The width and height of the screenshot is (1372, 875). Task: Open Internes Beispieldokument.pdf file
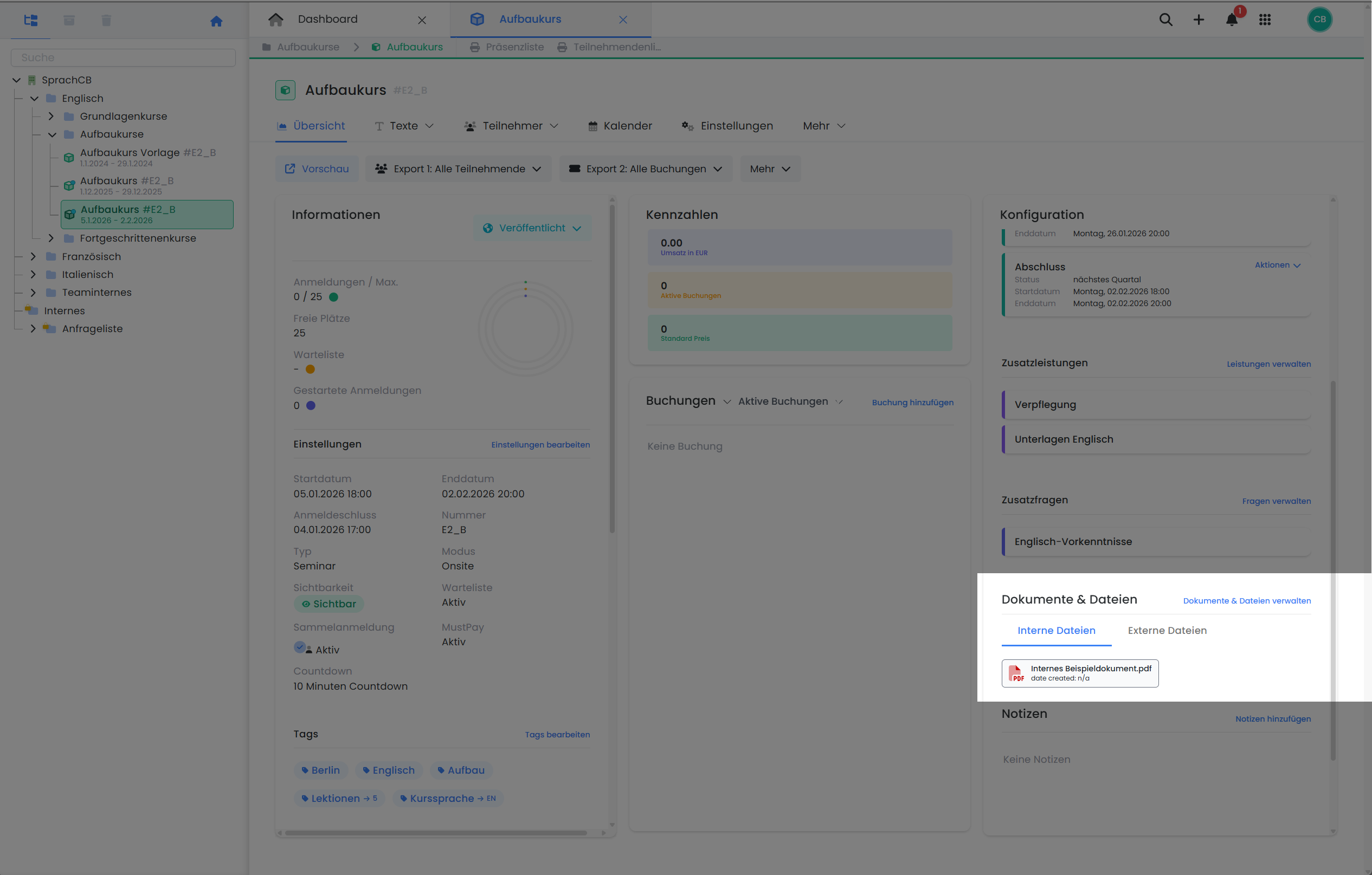[x=1080, y=673]
